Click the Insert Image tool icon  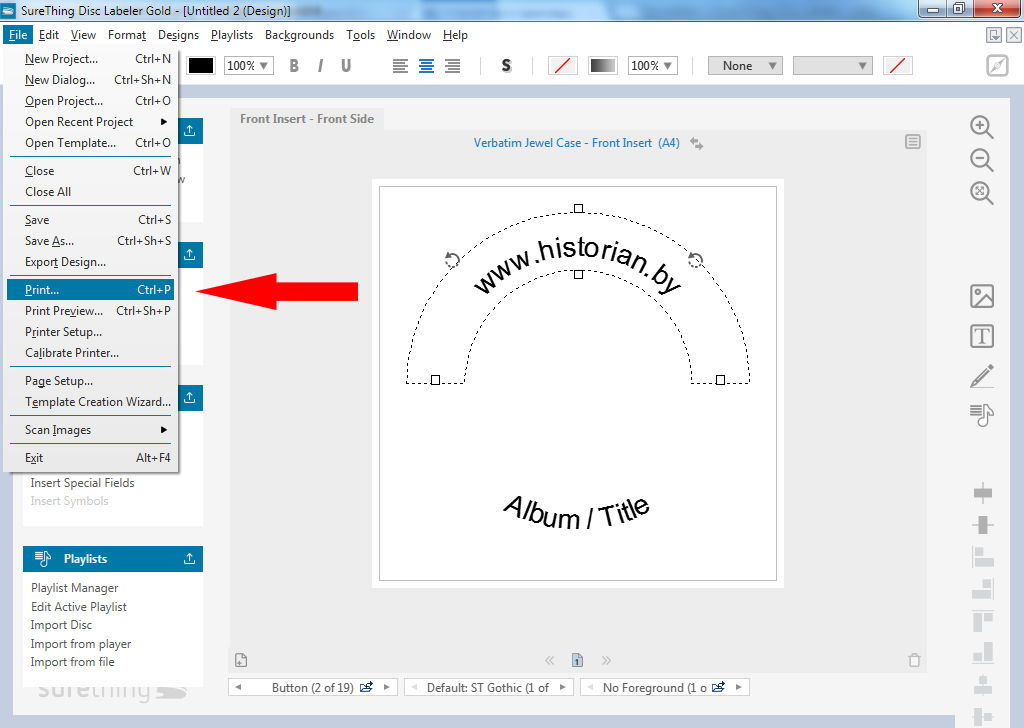point(982,296)
